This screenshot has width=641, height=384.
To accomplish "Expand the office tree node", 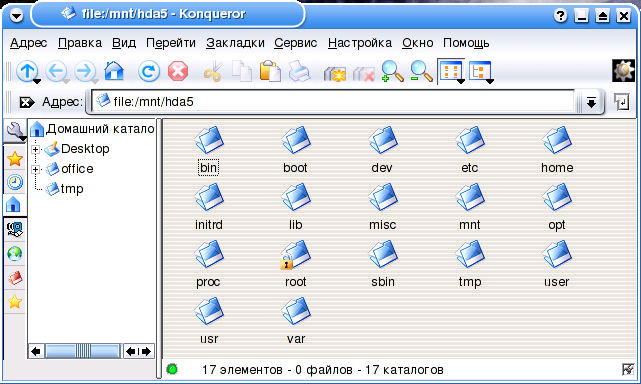I will point(36,169).
